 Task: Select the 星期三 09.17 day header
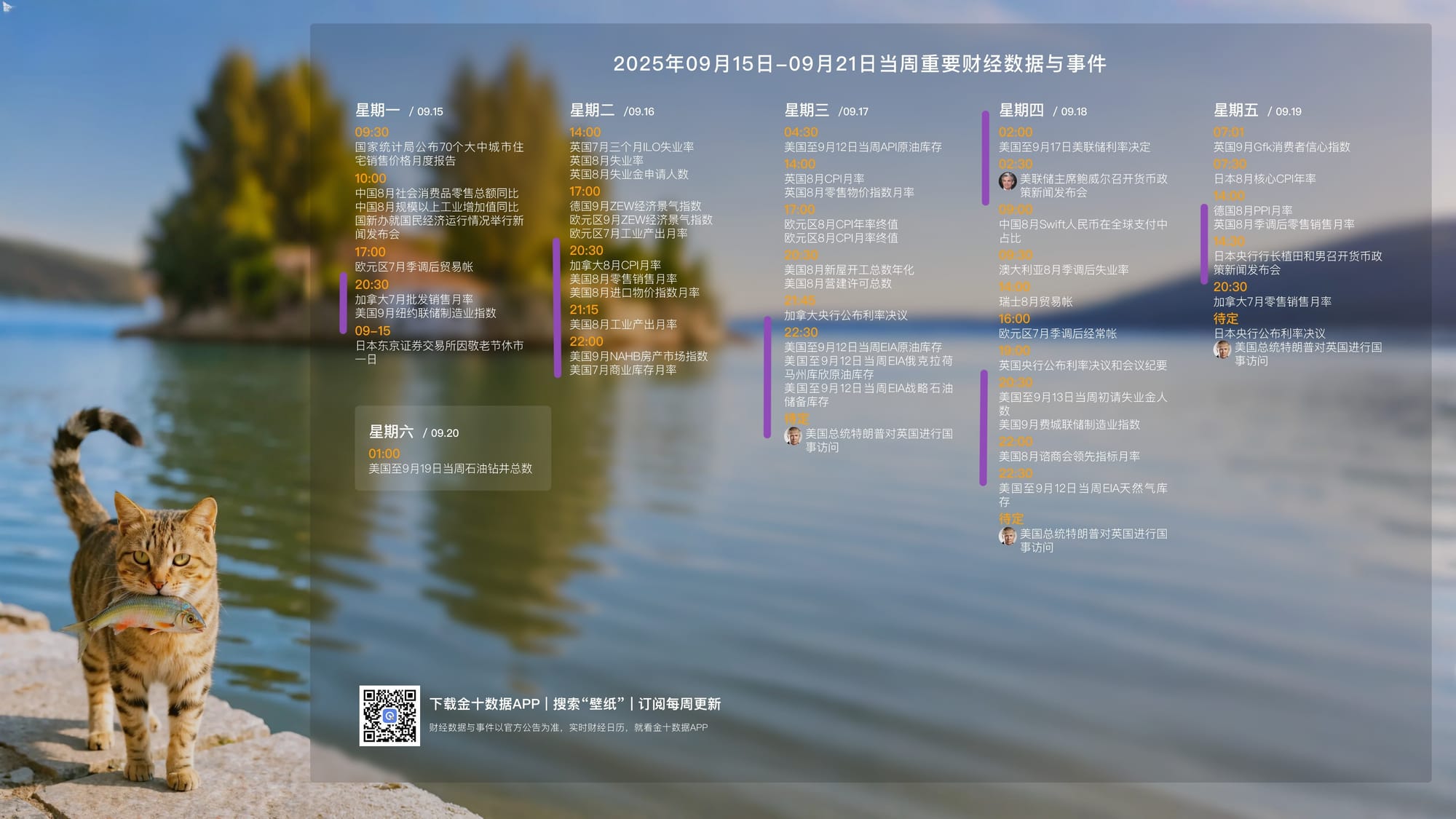click(826, 111)
